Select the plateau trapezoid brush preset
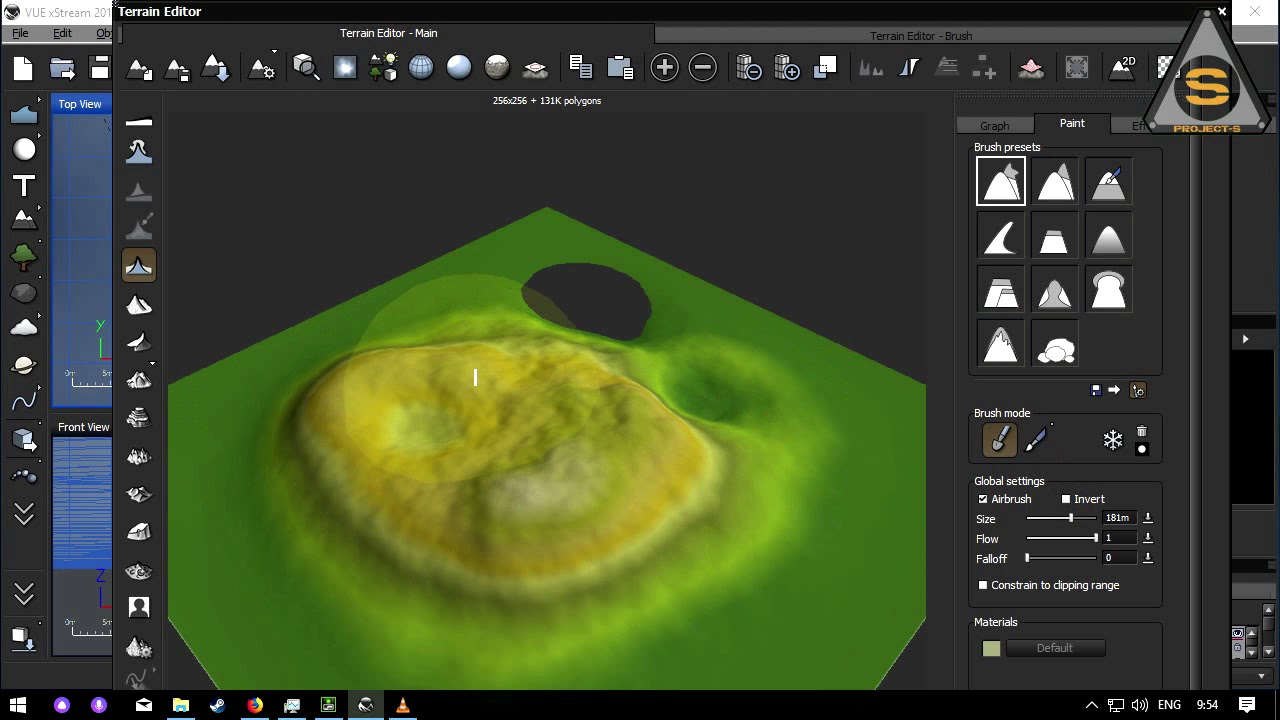This screenshot has height=720, width=1280. coord(1055,237)
